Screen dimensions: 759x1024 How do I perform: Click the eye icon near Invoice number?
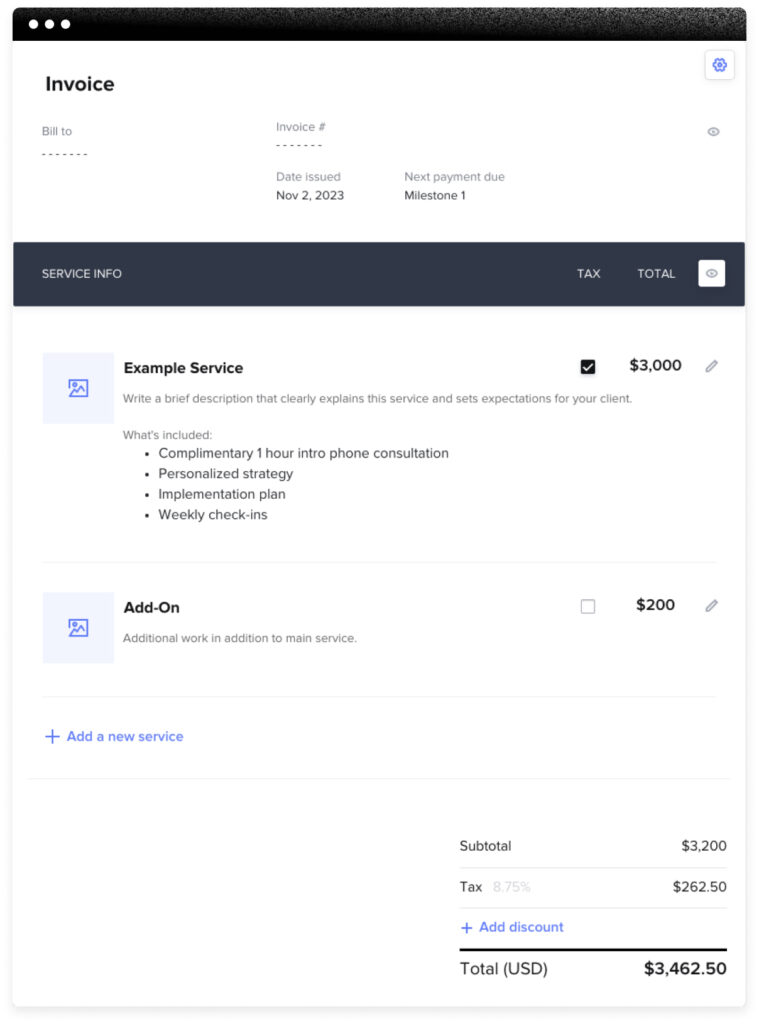tap(713, 131)
